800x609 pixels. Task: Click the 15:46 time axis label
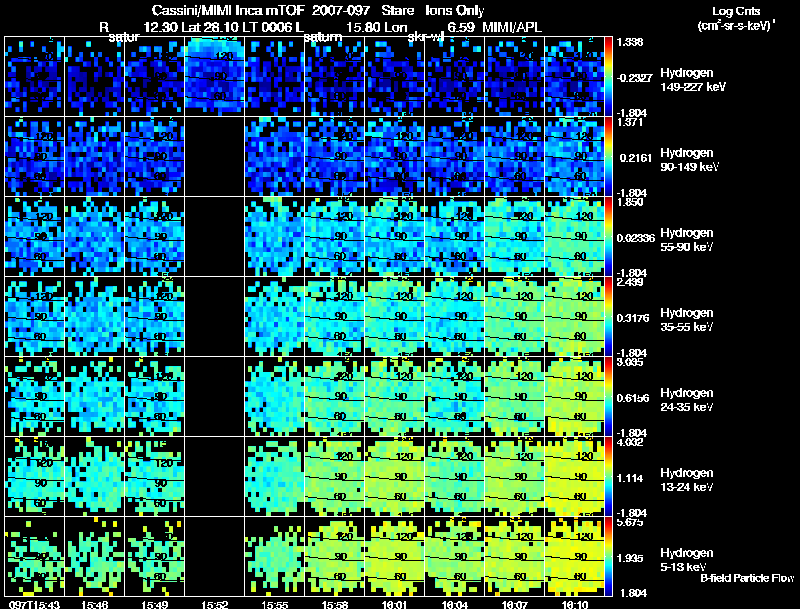click(x=94, y=604)
